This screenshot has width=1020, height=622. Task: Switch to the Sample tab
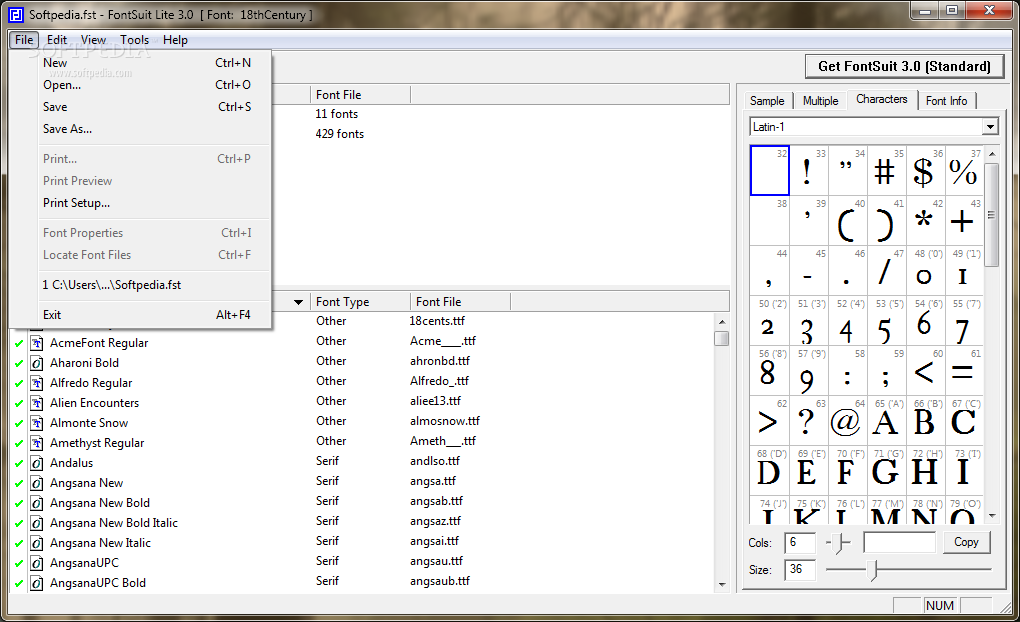767,101
